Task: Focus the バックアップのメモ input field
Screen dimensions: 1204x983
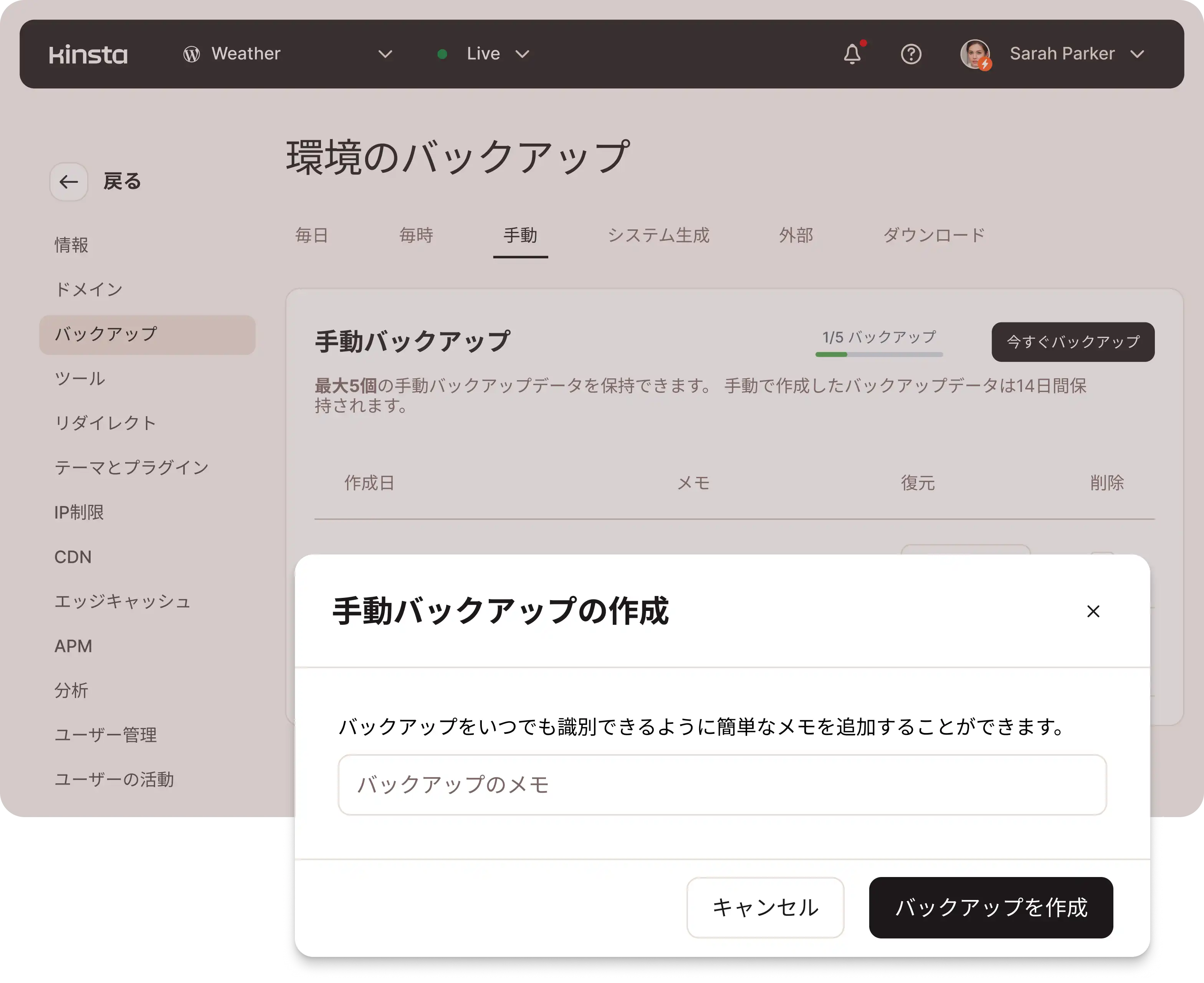Action: [722, 785]
